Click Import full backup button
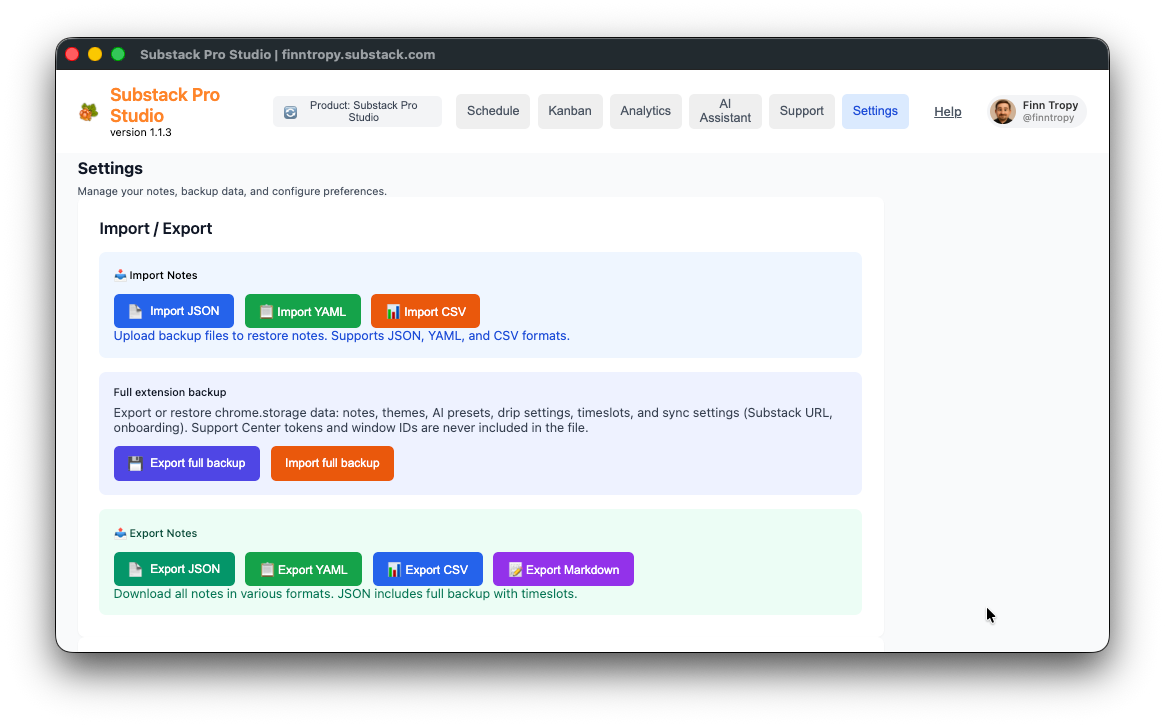Viewport: 1165px width, 726px height. 332,463
